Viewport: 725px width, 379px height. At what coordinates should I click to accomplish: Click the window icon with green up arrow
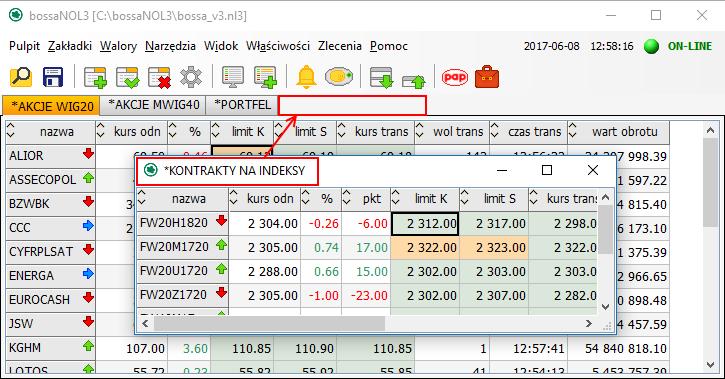coord(414,81)
